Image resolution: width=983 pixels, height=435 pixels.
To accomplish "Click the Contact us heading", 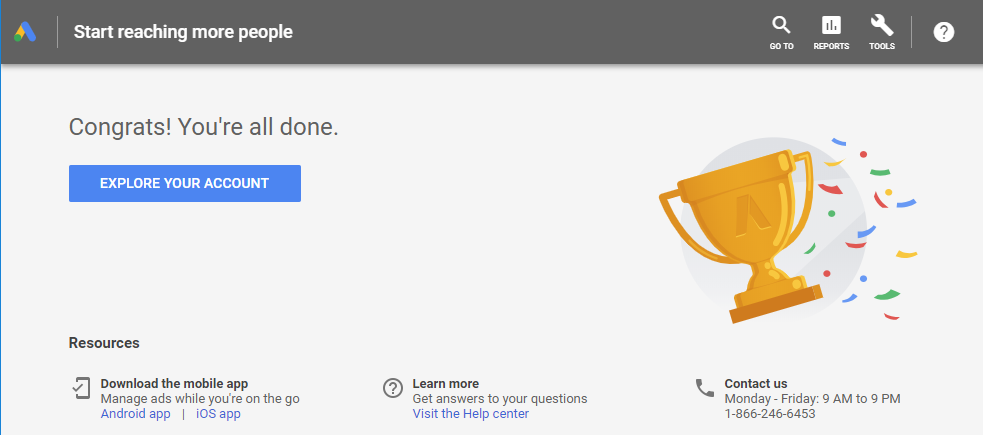I will (x=755, y=383).
